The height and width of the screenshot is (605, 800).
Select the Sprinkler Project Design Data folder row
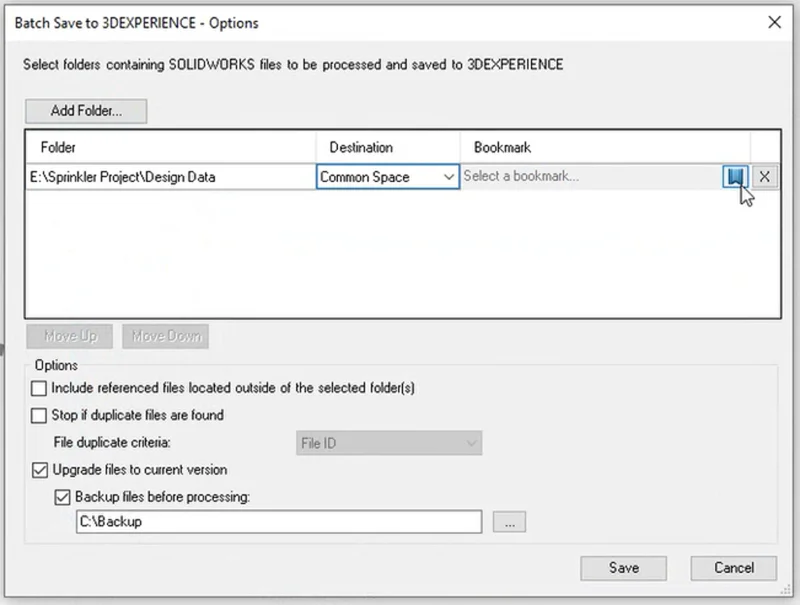click(170, 177)
